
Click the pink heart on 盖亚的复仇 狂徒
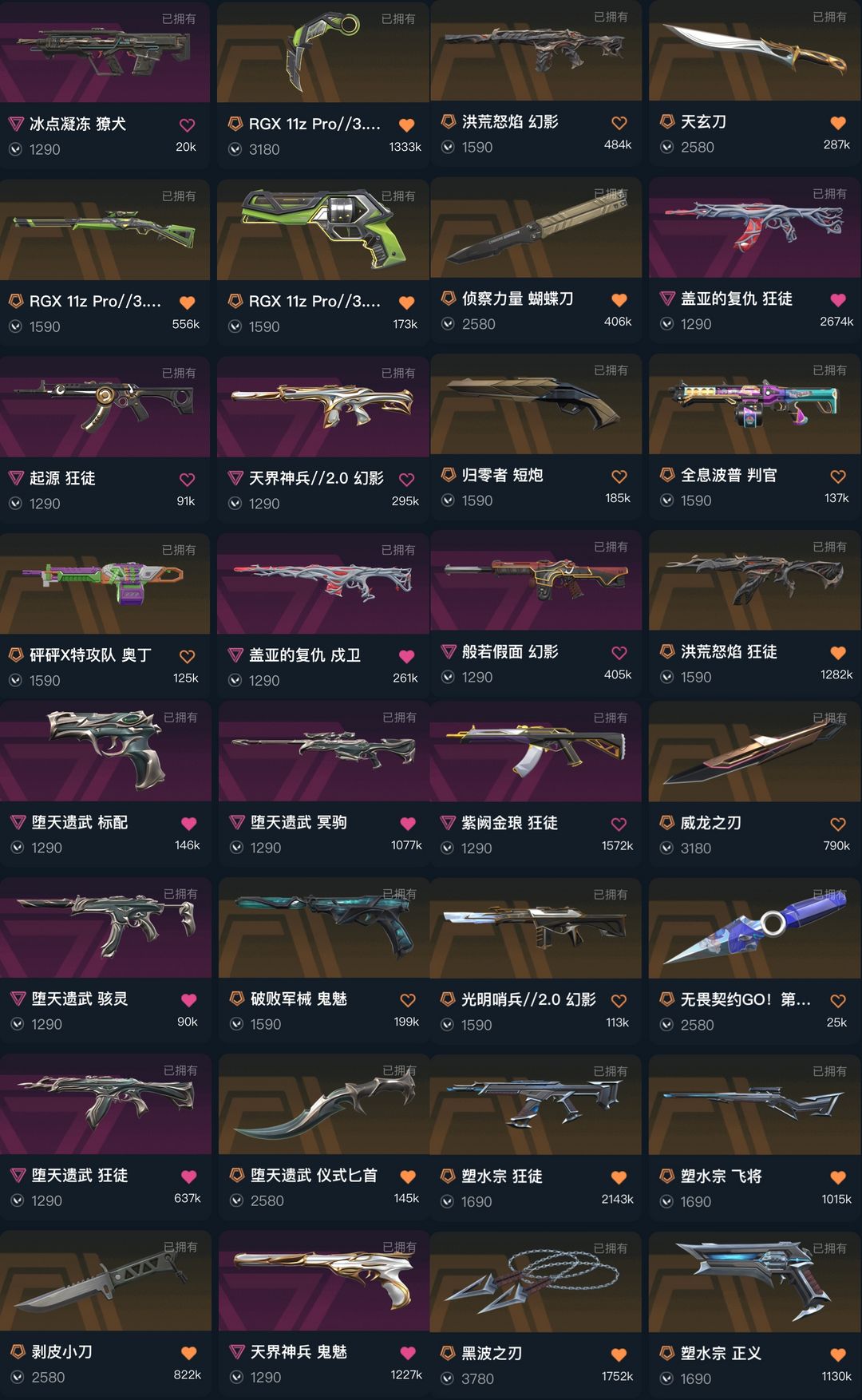click(837, 300)
